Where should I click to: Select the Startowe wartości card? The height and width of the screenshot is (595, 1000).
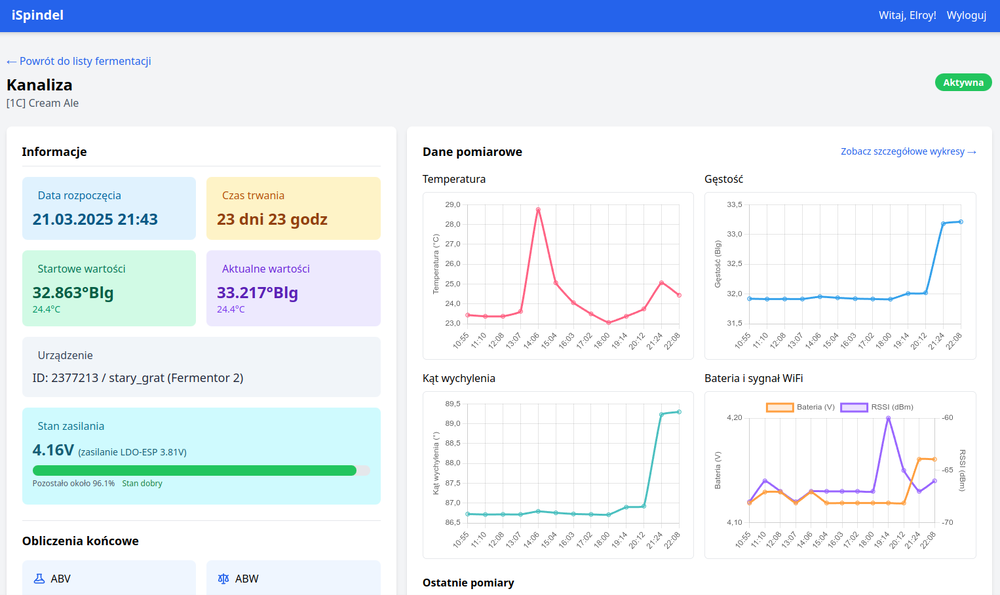(x=109, y=287)
